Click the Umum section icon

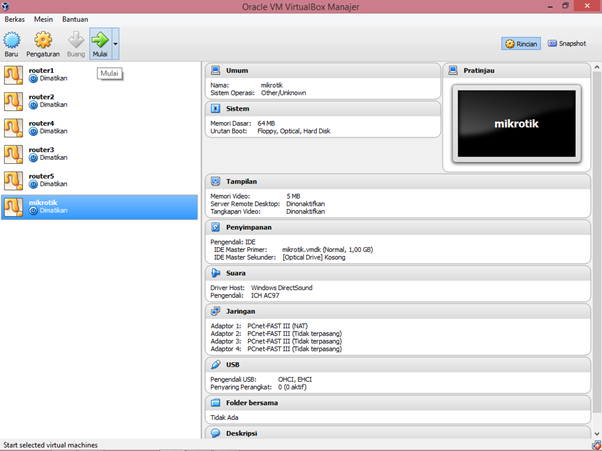pos(216,70)
